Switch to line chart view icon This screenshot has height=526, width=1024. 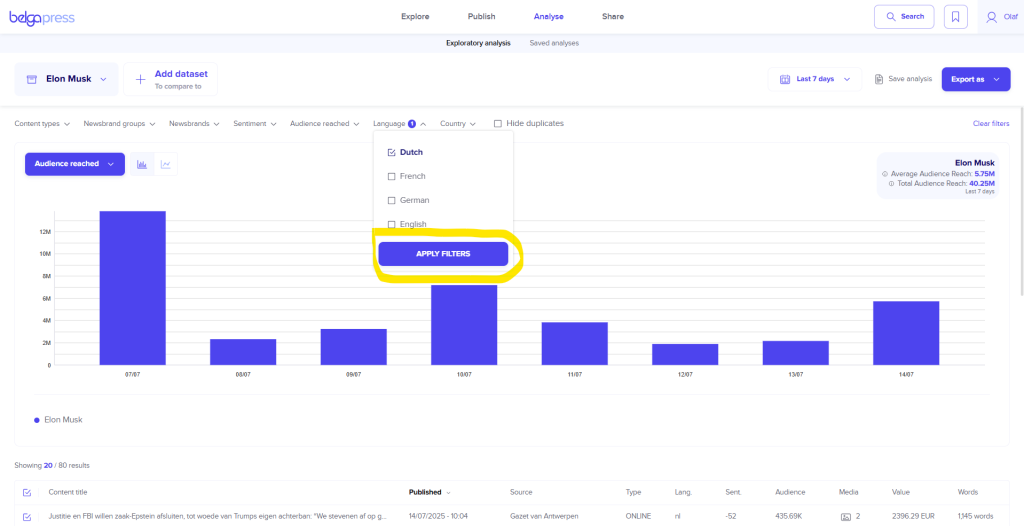[165, 164]
